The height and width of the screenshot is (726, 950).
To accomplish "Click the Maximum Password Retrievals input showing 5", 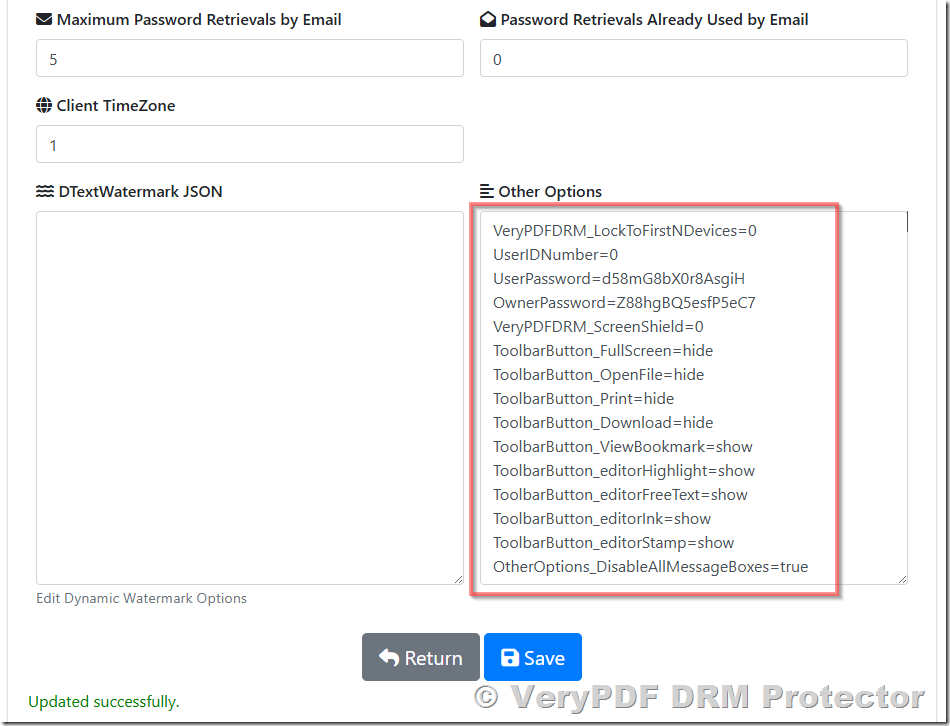I will pos(249,58).
